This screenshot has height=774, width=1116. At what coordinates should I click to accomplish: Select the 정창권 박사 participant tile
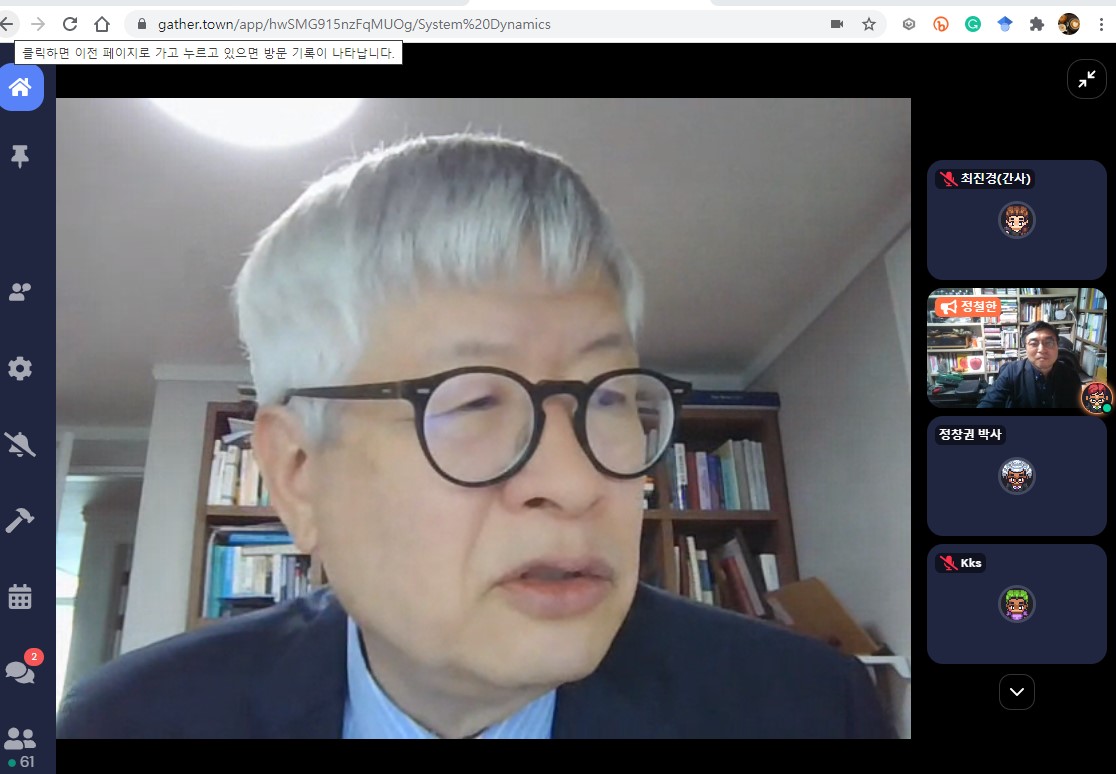click(x=1016, y=476)
